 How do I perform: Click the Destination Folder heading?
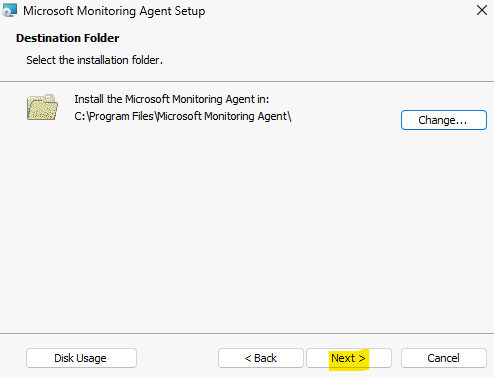point(67,38)
